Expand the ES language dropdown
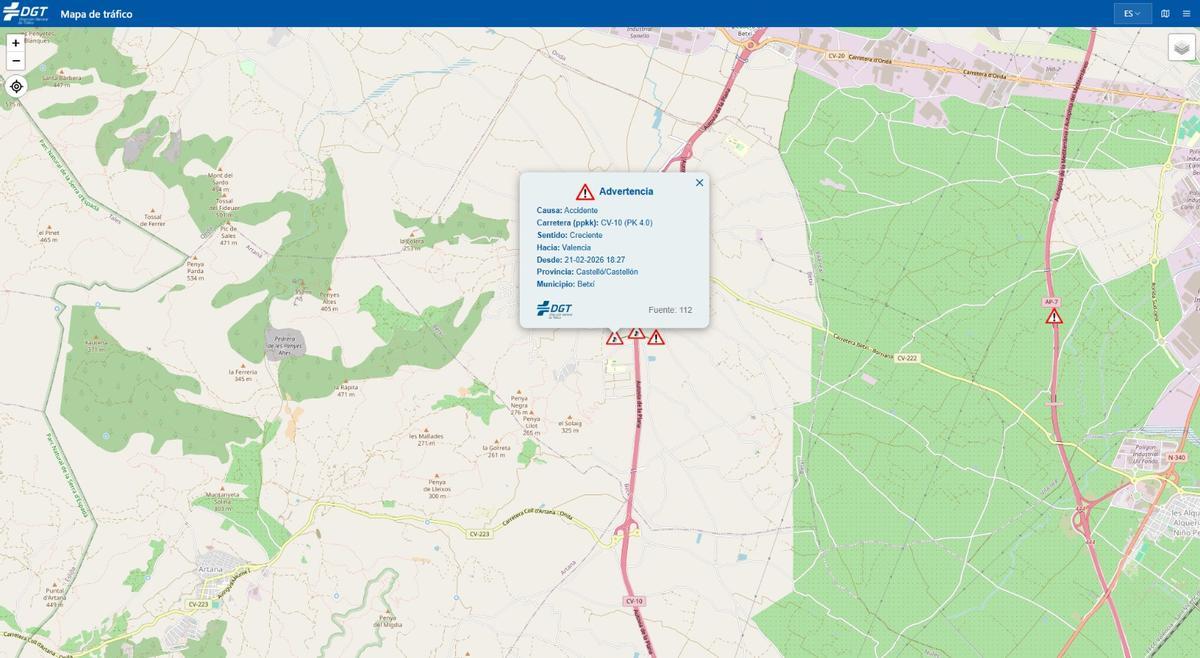 (x=1132, y=14)
